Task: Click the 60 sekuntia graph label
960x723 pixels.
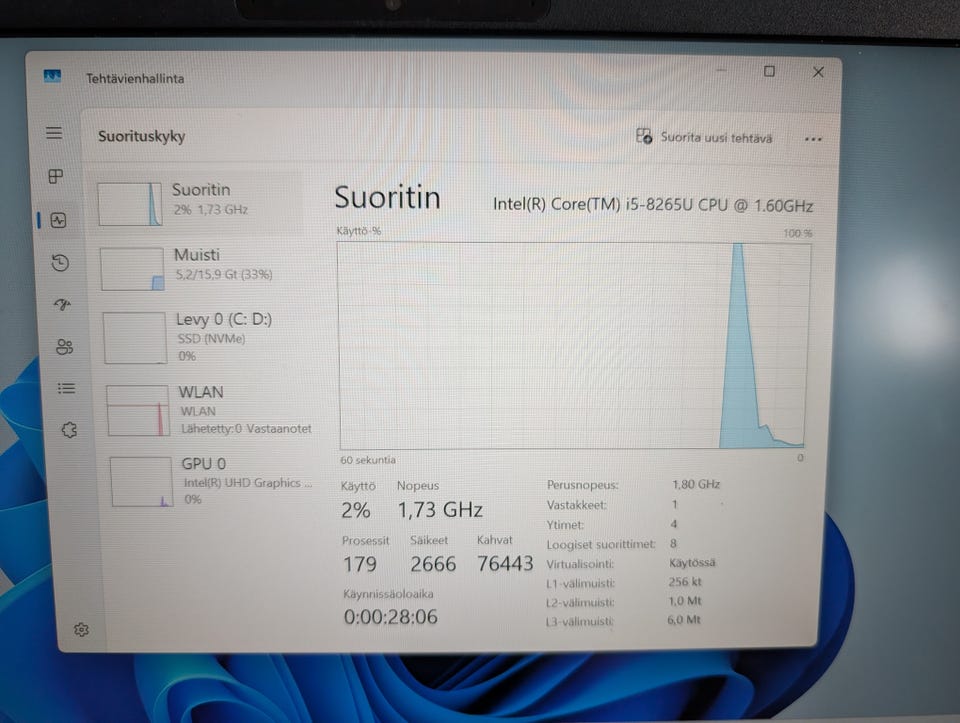Action: coord(368,460)
